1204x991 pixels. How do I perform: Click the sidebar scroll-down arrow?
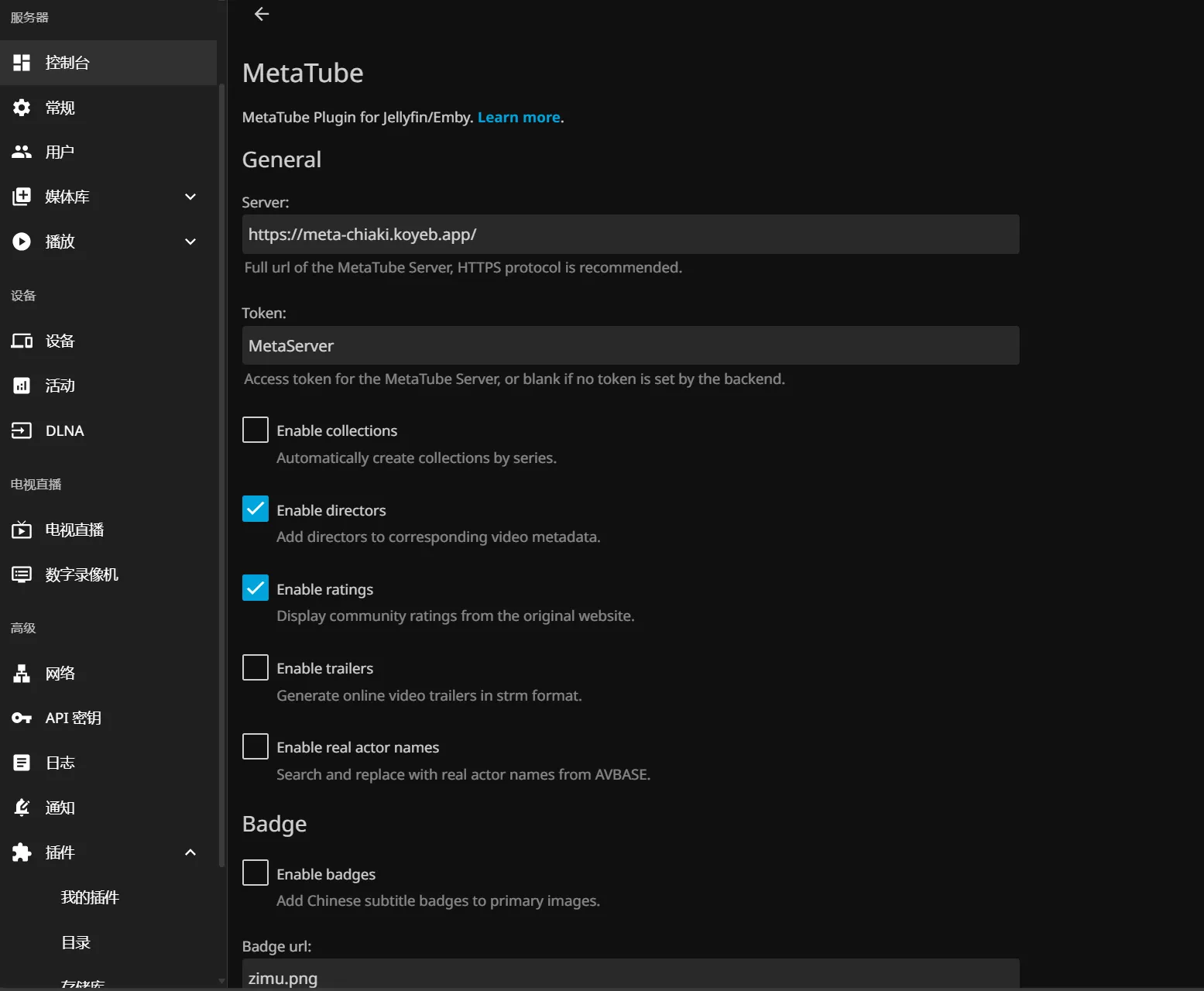221,981
